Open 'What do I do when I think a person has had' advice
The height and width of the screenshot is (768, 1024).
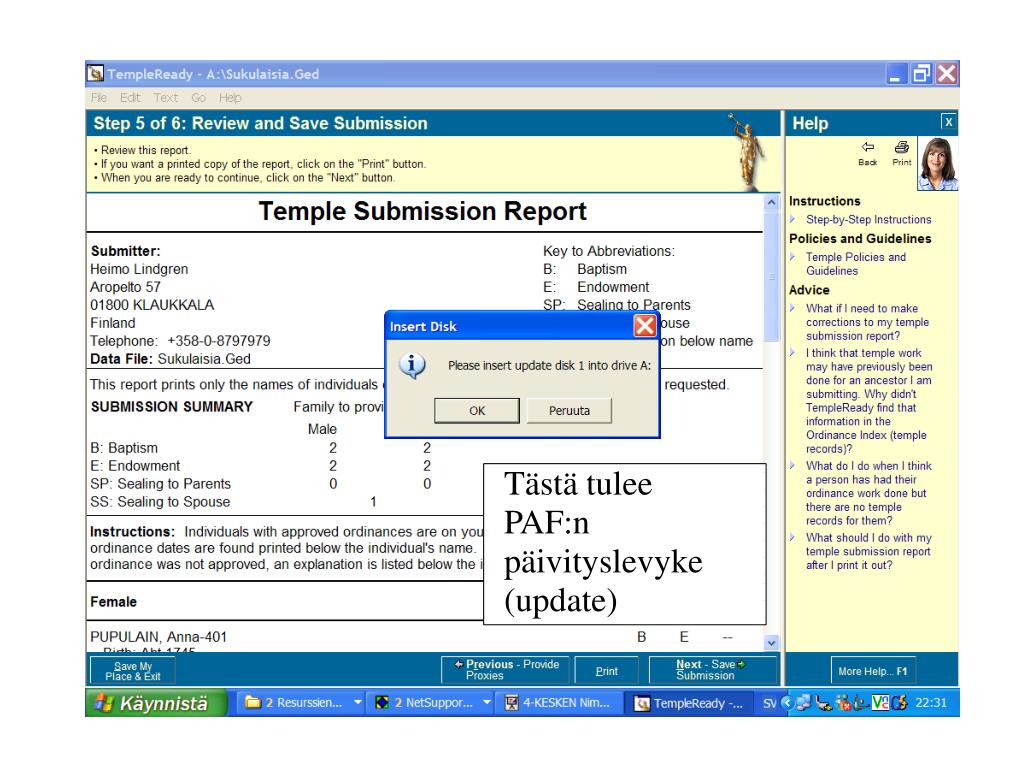coord(869,493)
